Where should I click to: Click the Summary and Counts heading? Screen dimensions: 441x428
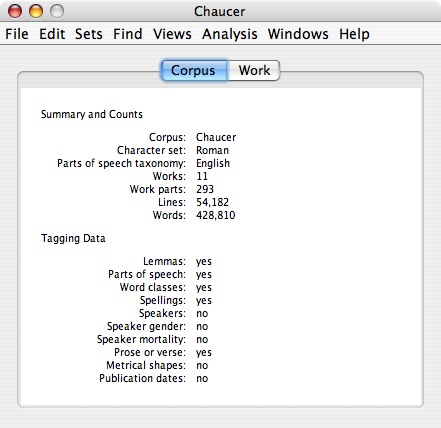92,114
